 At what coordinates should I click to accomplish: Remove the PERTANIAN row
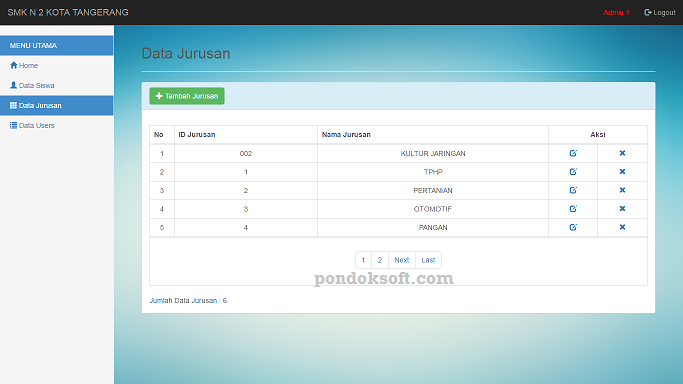[x=622, y=190]
